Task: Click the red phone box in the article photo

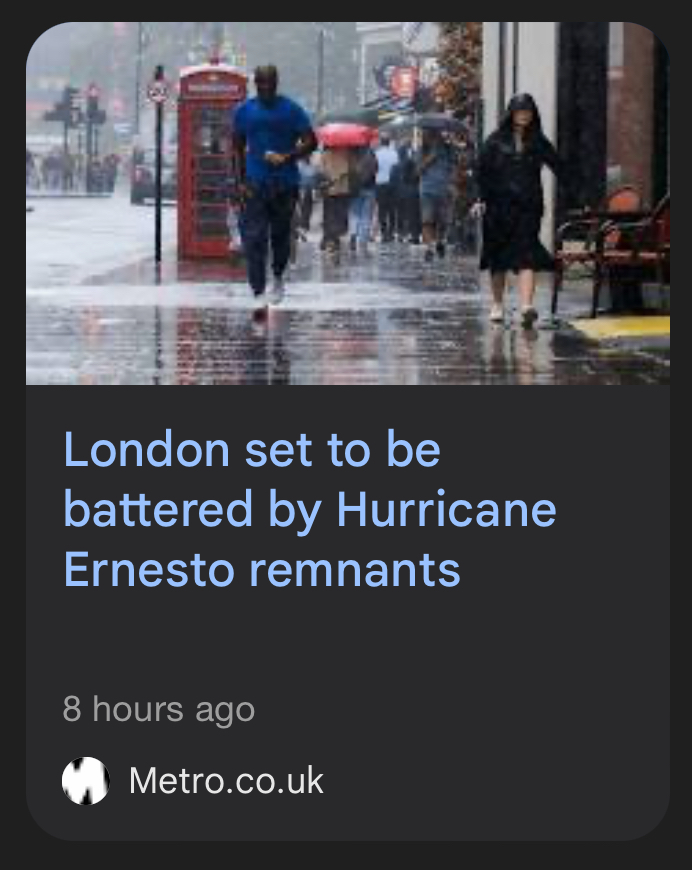Action: click(211, 164)
